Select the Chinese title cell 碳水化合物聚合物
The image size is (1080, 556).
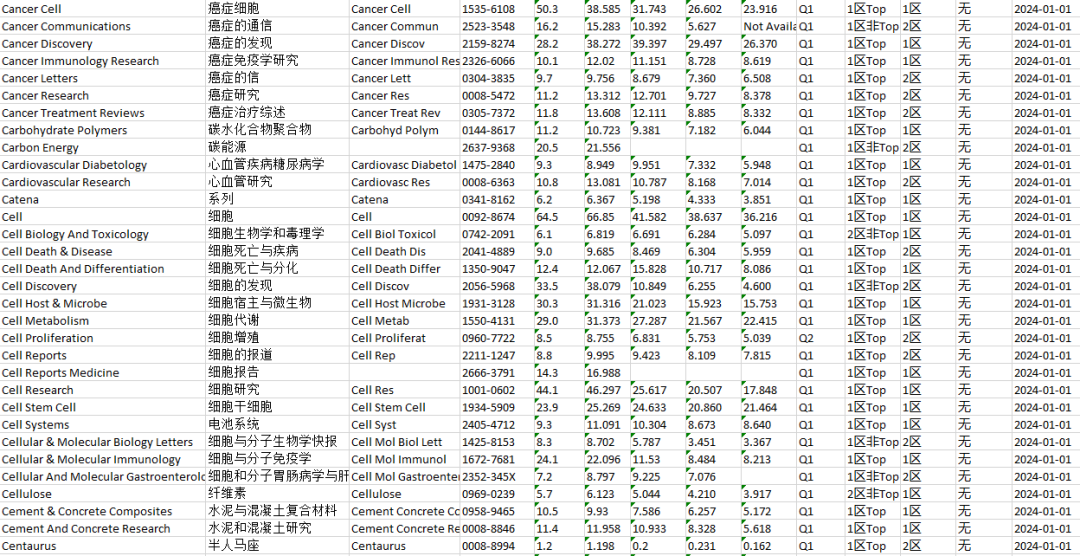[x=259, y=130]
